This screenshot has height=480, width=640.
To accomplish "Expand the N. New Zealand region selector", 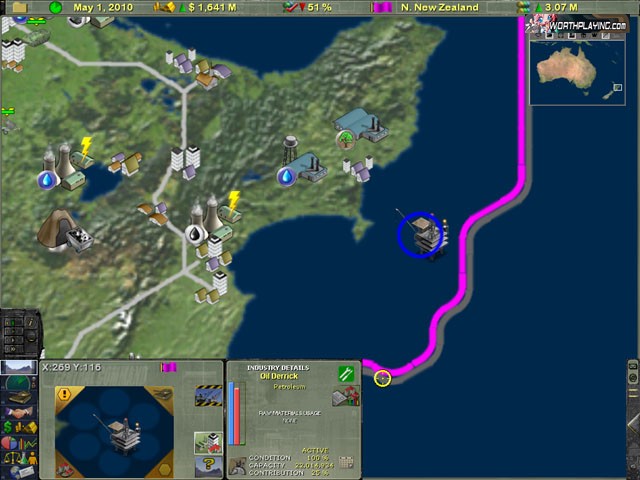I will [441, 7].
